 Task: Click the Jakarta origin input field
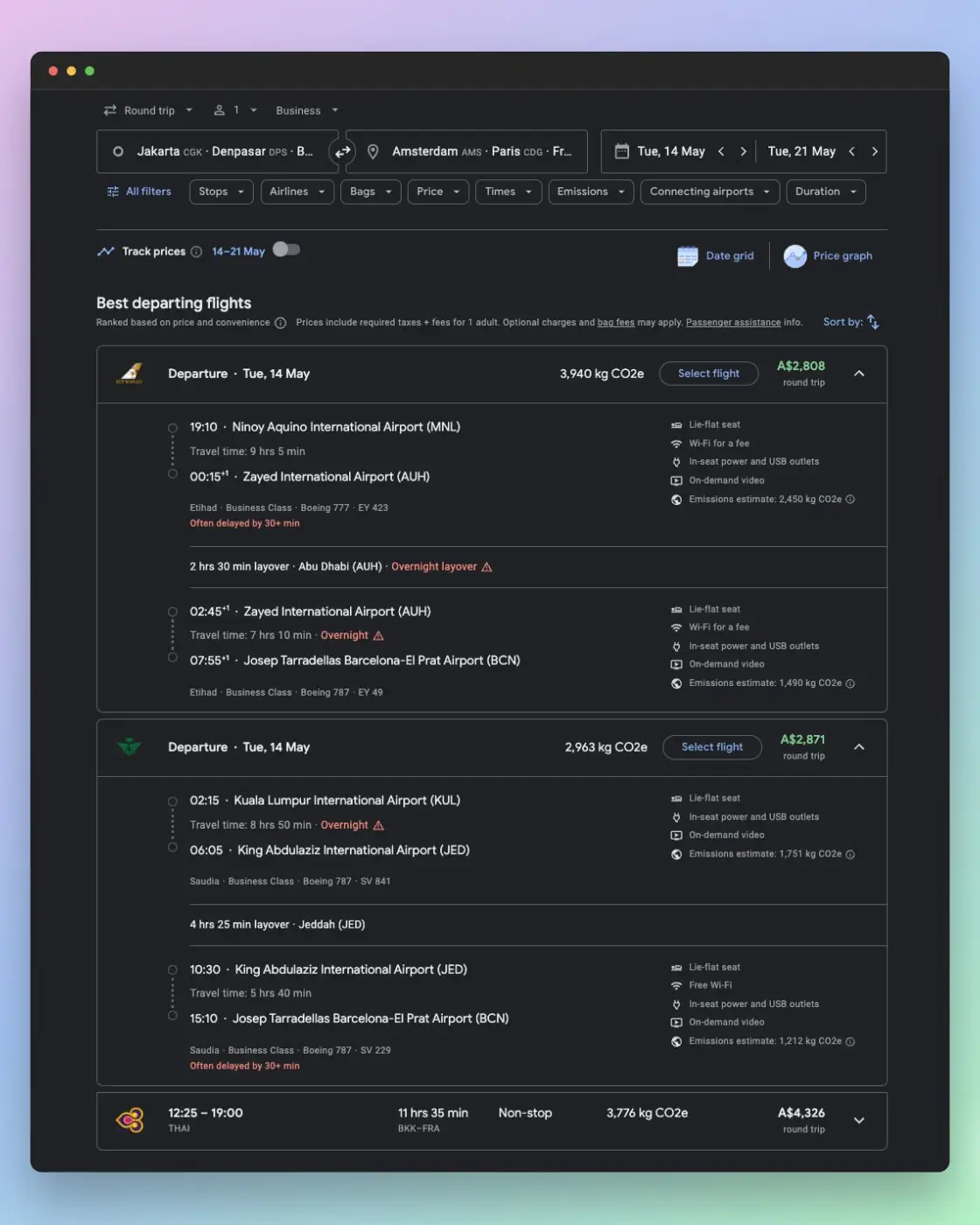coord(218,151)
